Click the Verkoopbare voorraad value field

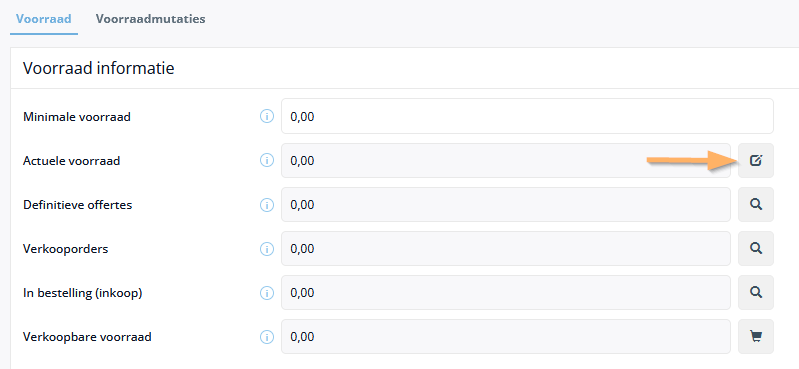[506, 336]
